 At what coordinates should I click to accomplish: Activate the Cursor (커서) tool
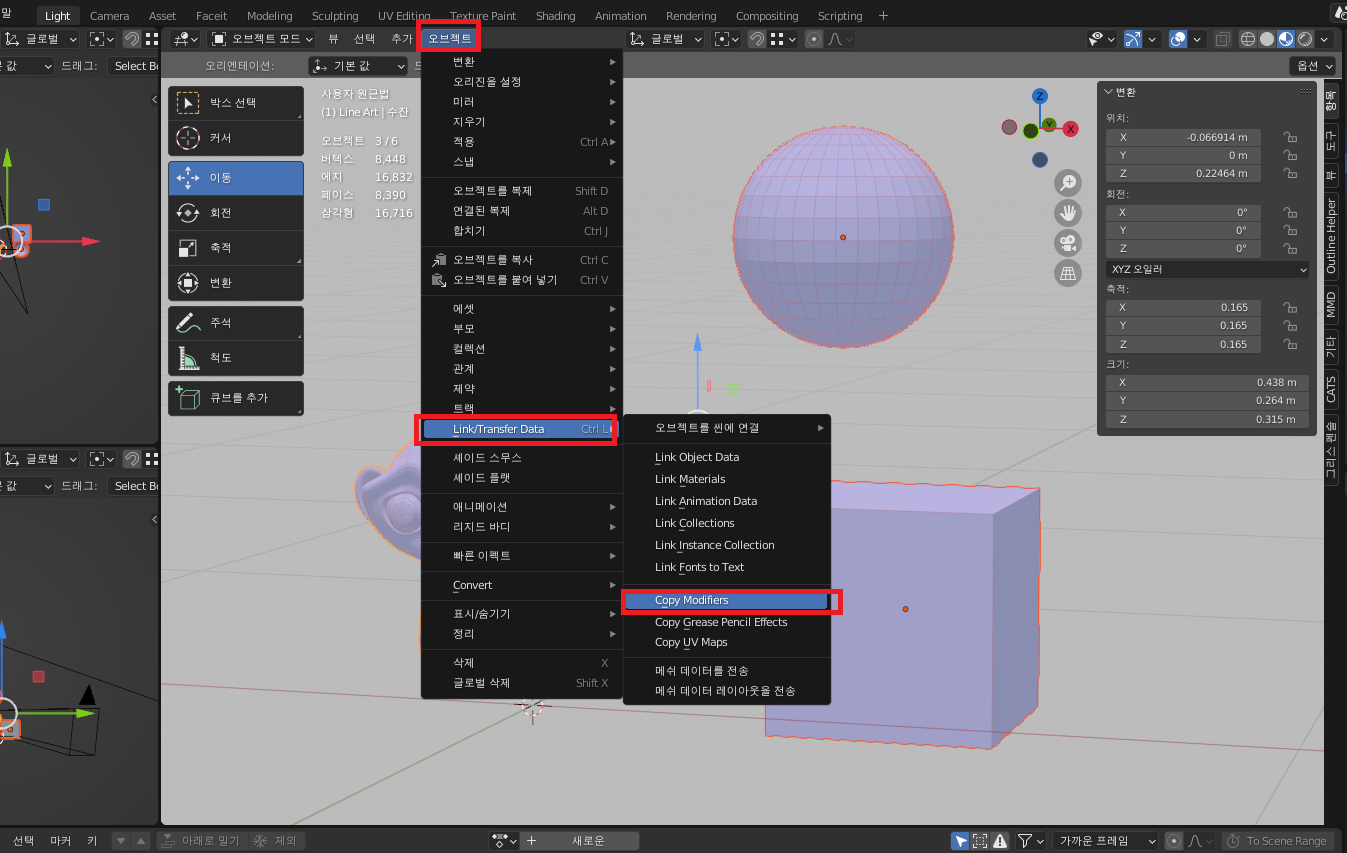pos(236,138)
